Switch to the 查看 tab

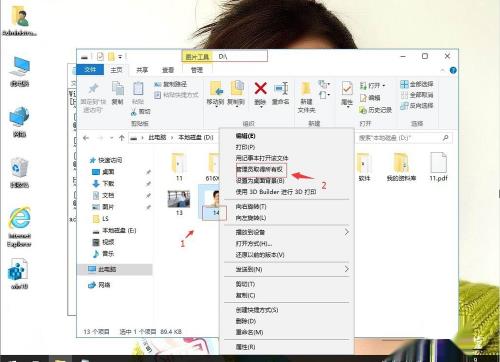[x=168, y=70]
